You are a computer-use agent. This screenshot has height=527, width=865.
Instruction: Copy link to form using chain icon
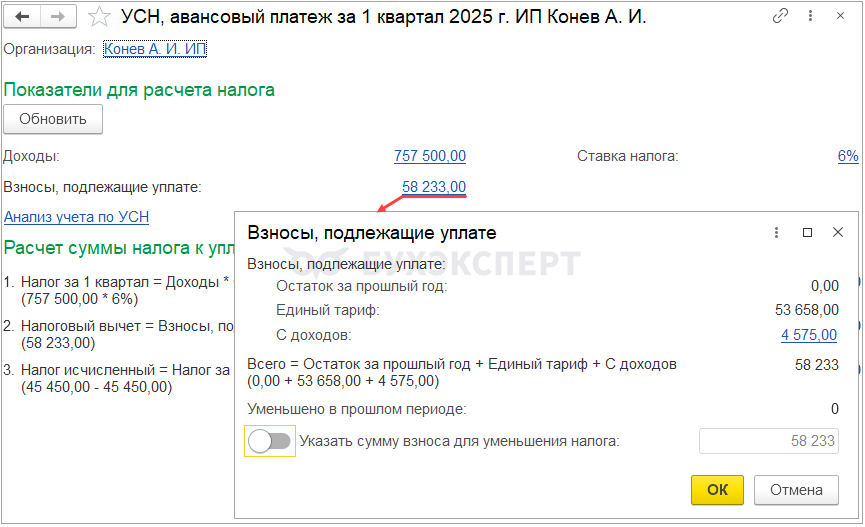point(780,16)
